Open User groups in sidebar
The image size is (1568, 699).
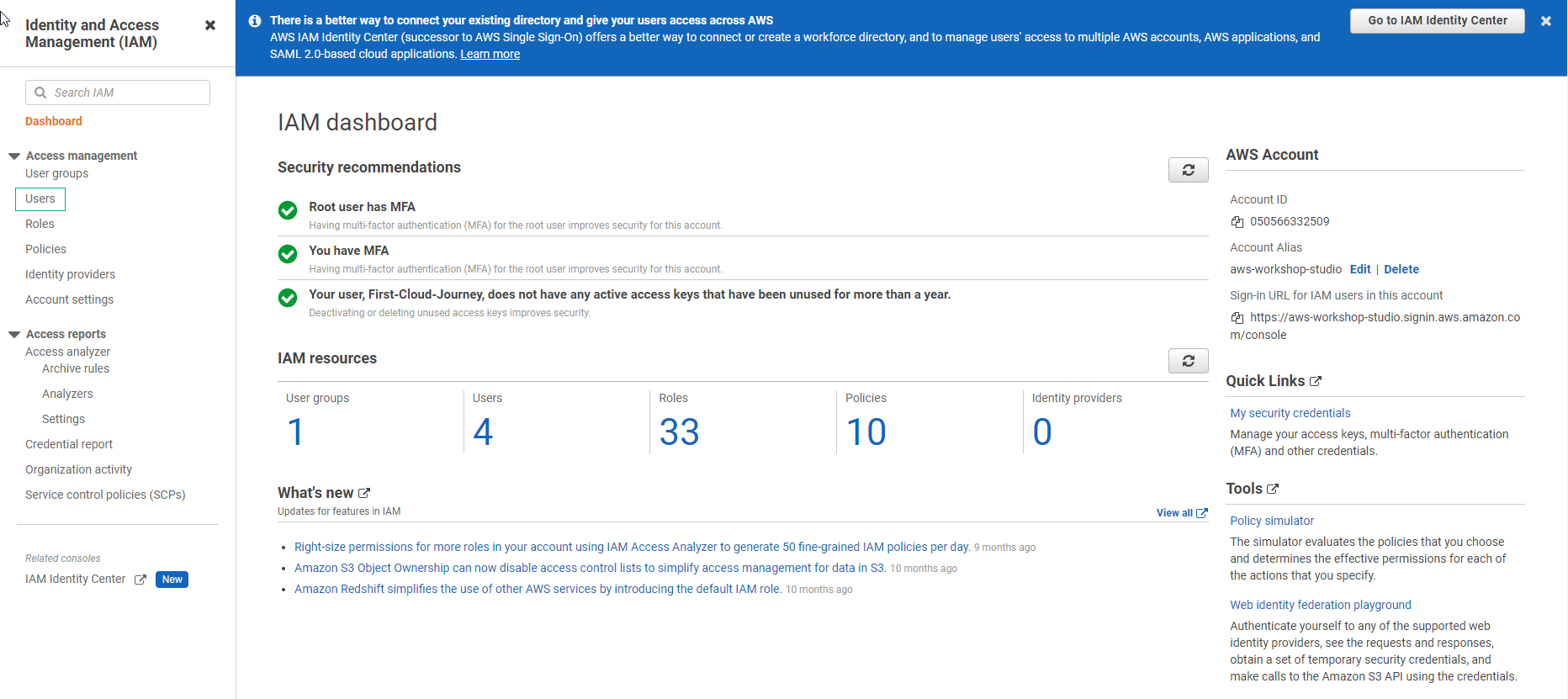click(56, 173)
